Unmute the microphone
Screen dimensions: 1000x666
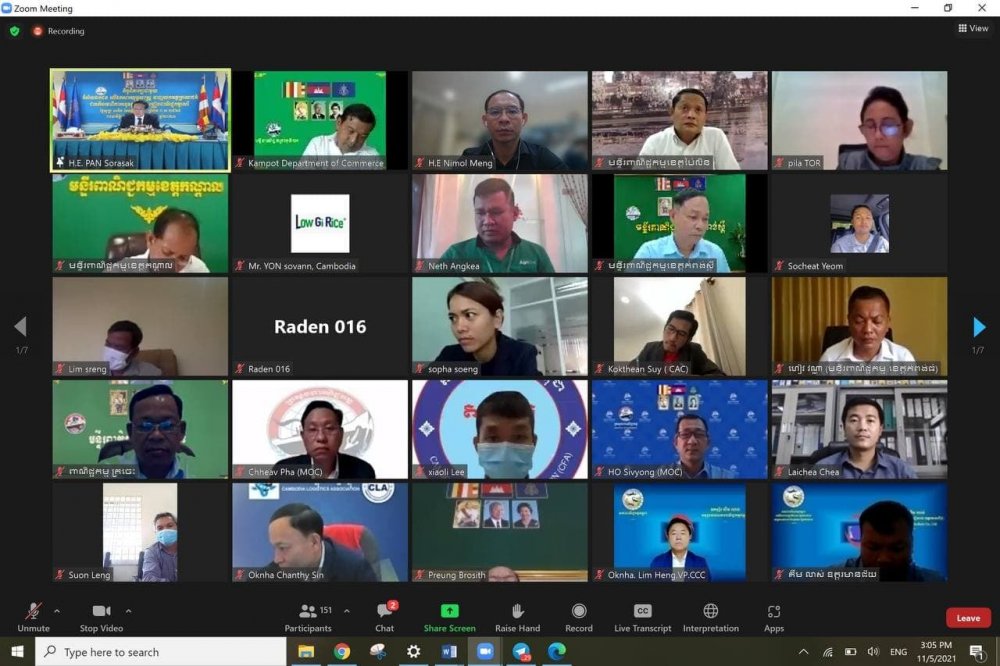[x=33, y=612]
